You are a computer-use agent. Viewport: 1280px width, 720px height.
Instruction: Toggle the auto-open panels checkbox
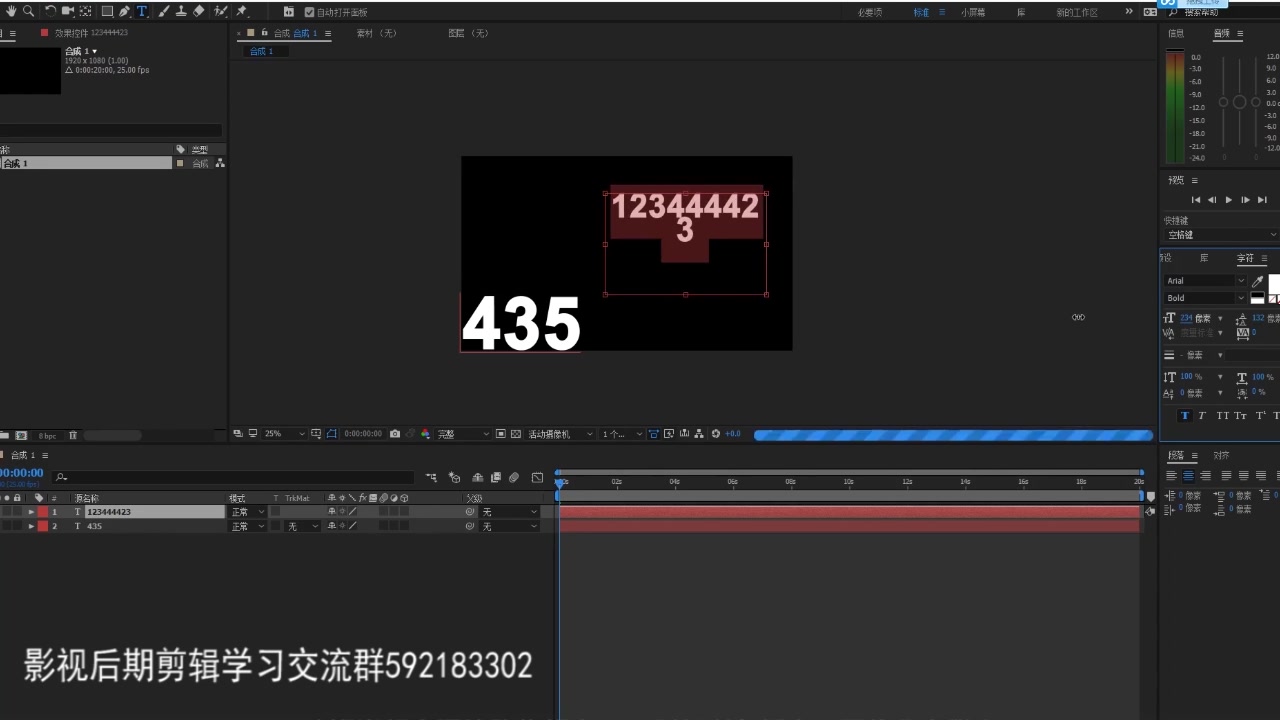point(309,12)
